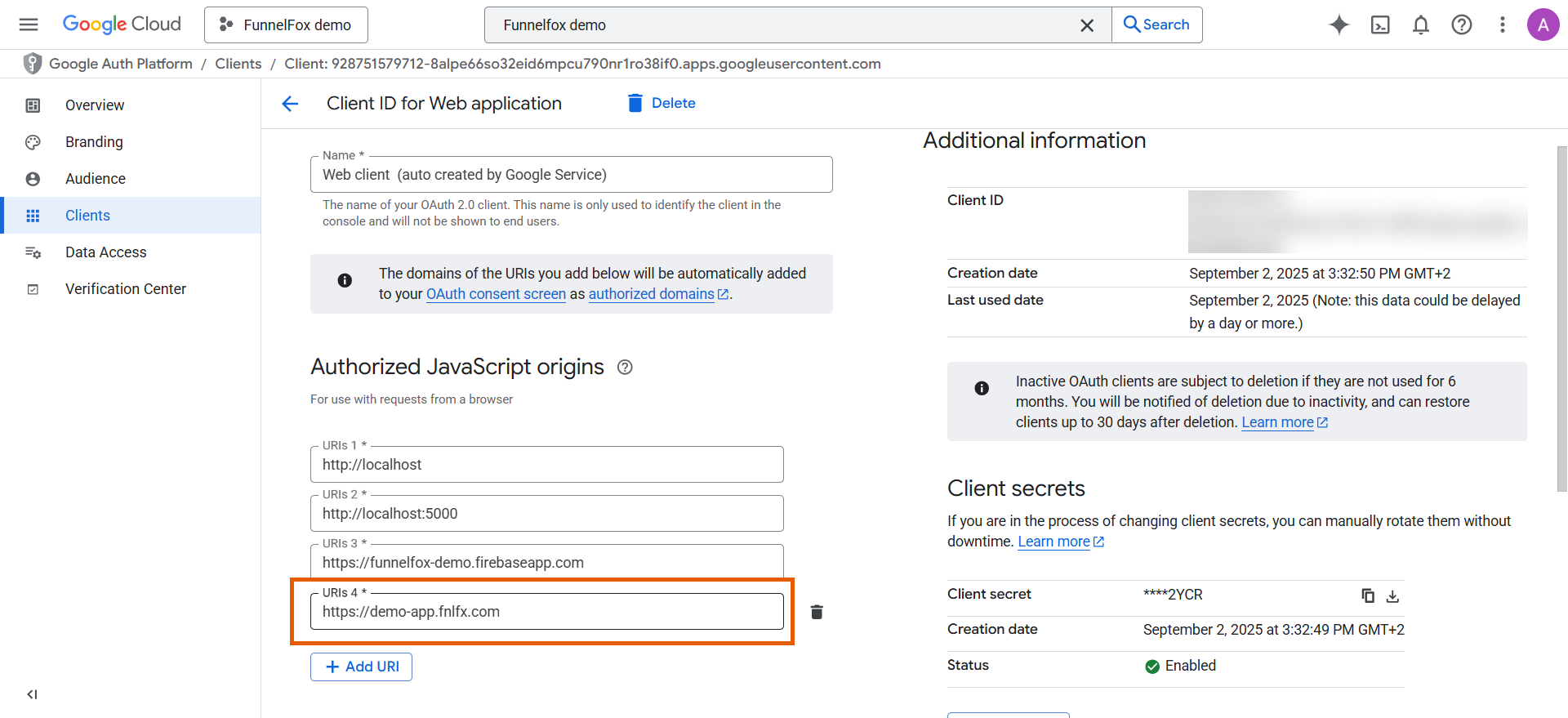Click the Search button
The image size is (1568, 718).
coord(1156,25)
